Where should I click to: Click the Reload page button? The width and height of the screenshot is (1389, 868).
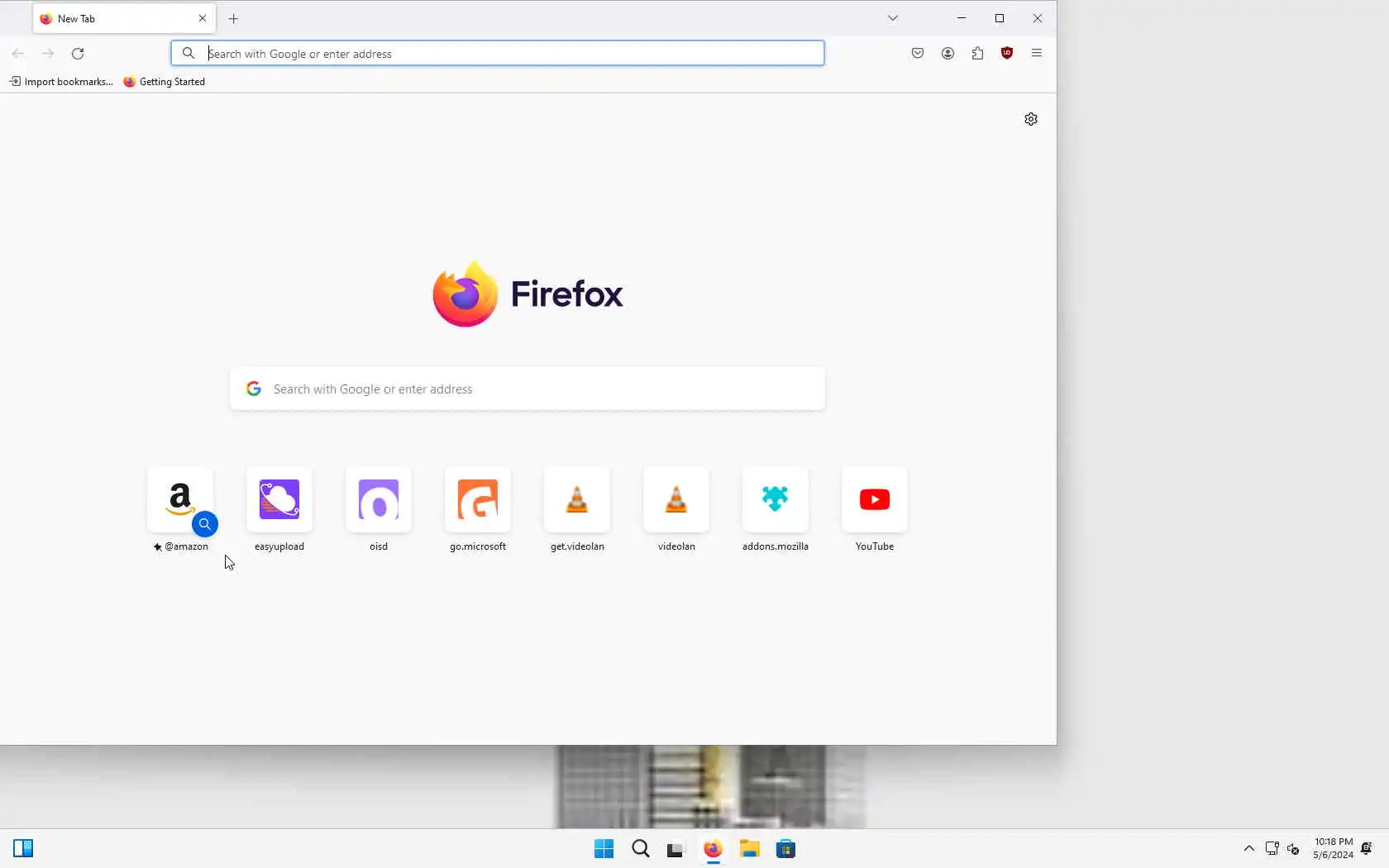pyautogui.click(x=78, y=54)
